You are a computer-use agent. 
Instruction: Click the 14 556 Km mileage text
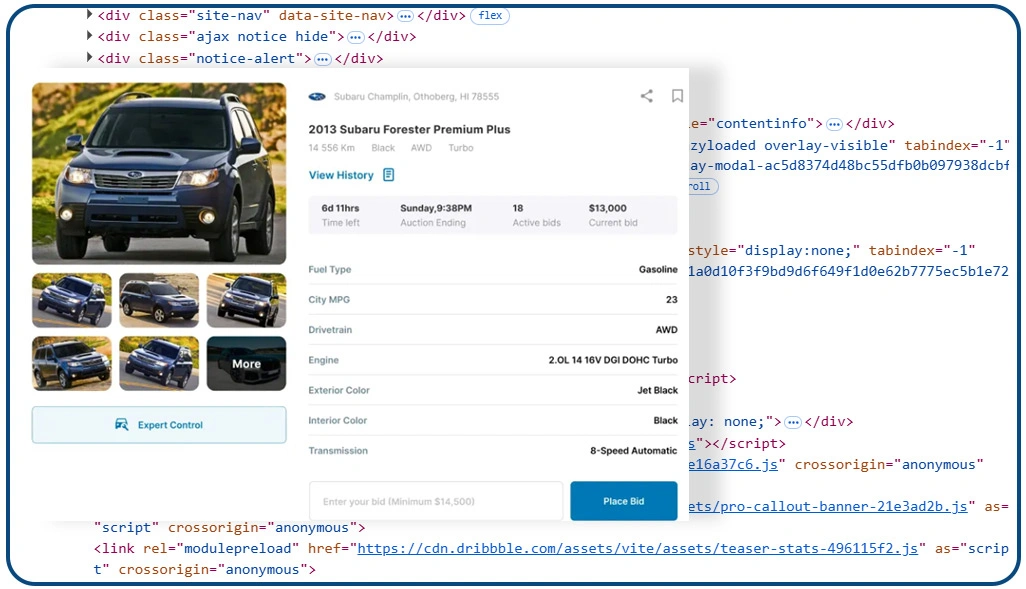coord(332,148)
